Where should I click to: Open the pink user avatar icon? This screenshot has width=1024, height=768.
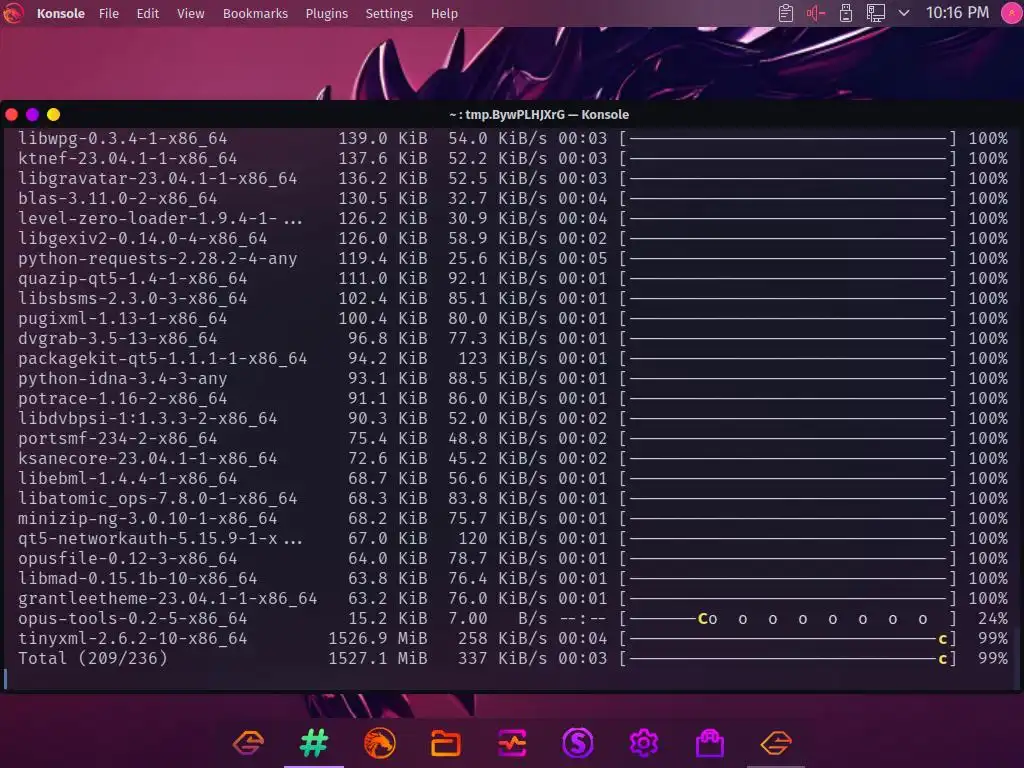tap(1012, 13)
